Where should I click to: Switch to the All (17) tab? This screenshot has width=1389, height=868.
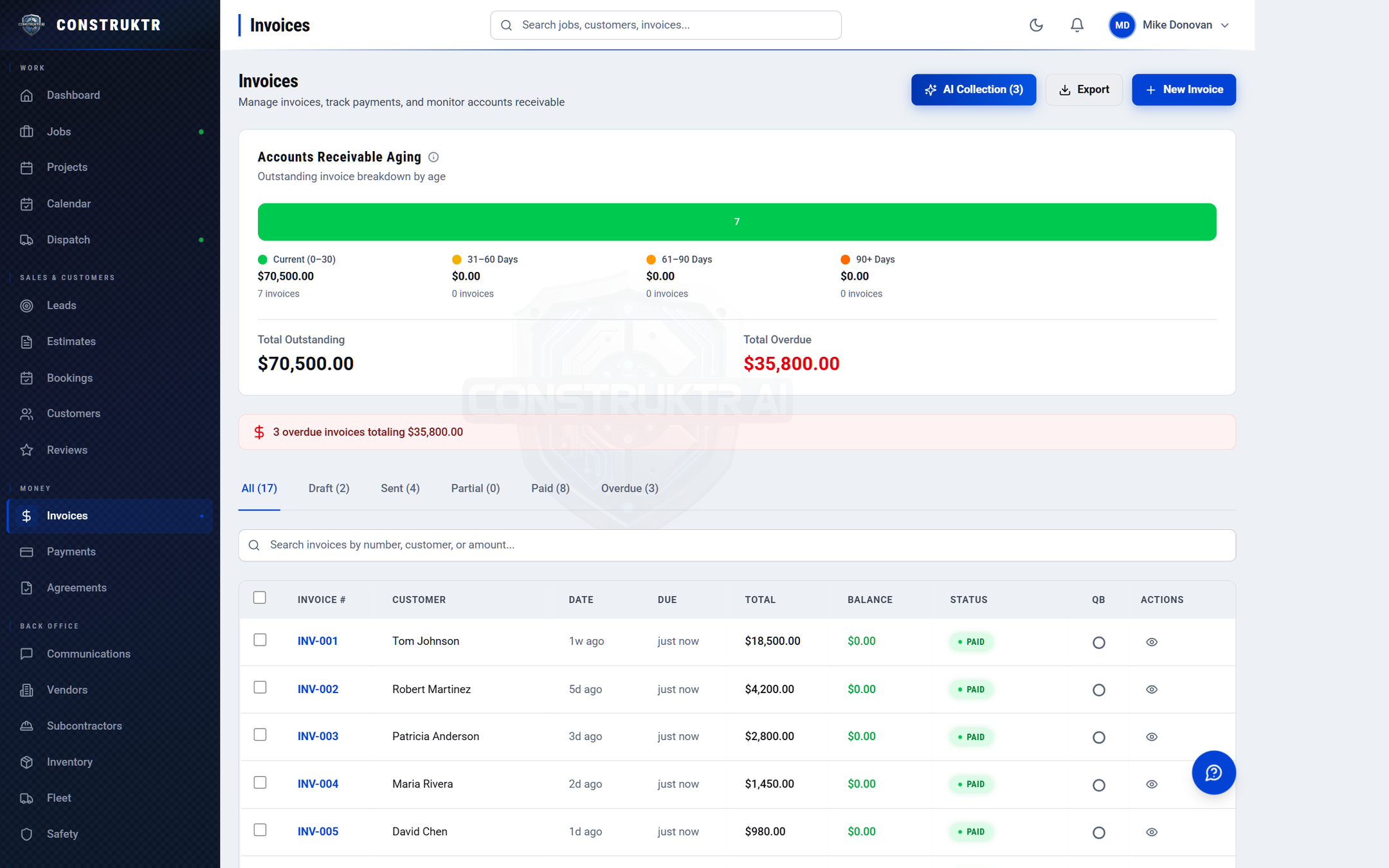tap(259, 489)
